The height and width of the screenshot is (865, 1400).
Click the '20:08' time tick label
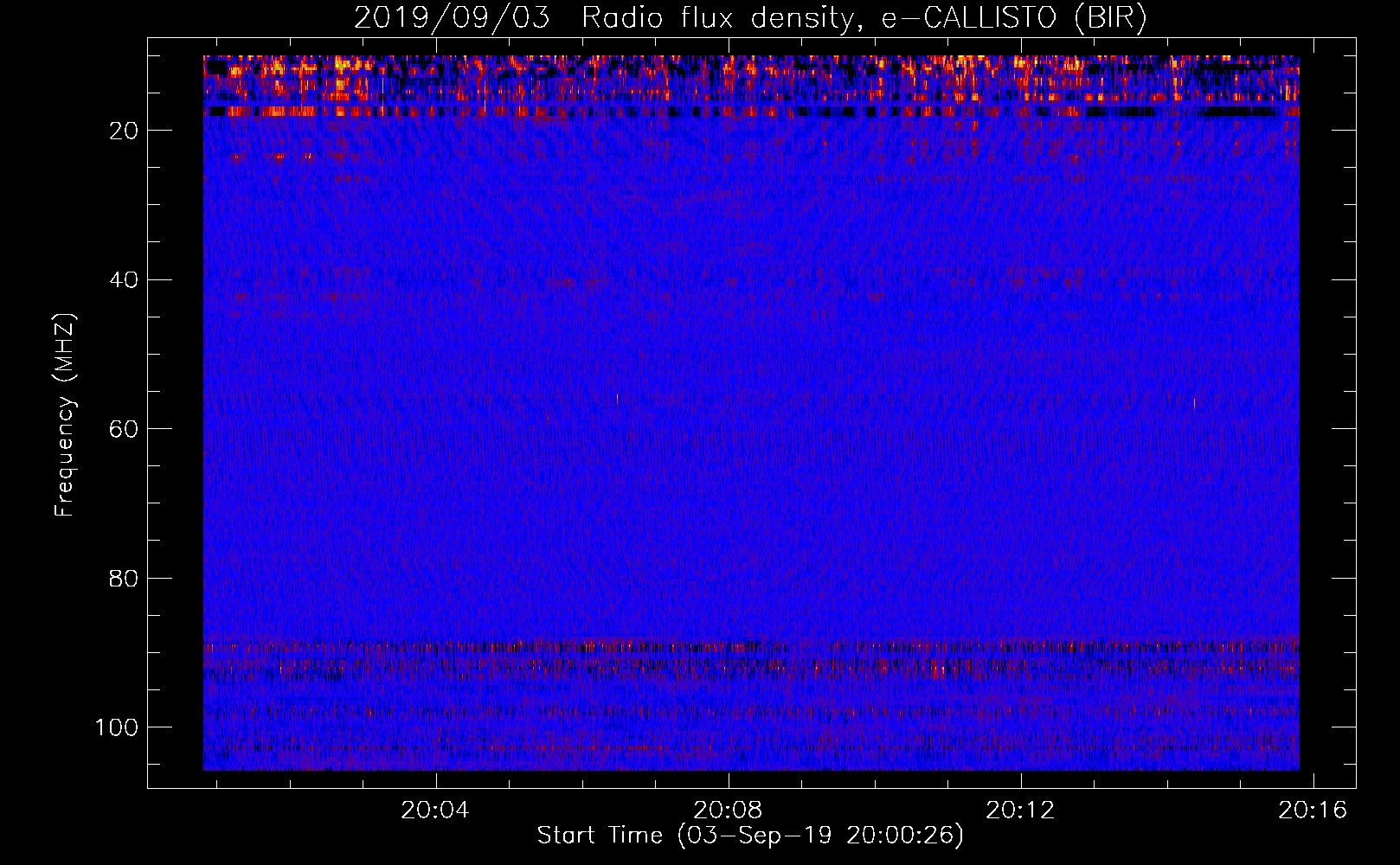coord(729,810)
